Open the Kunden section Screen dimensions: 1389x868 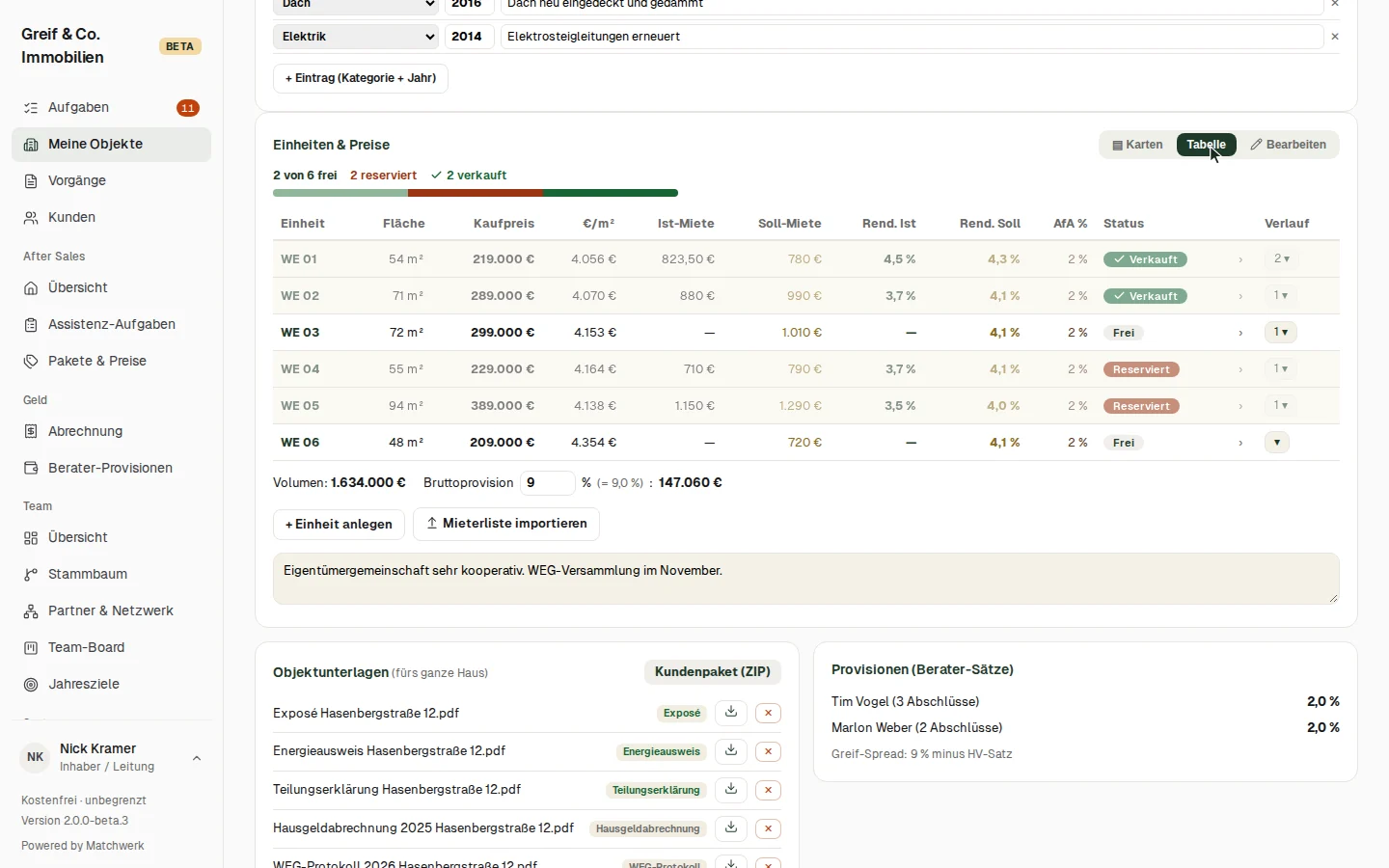tap(111, 218)
